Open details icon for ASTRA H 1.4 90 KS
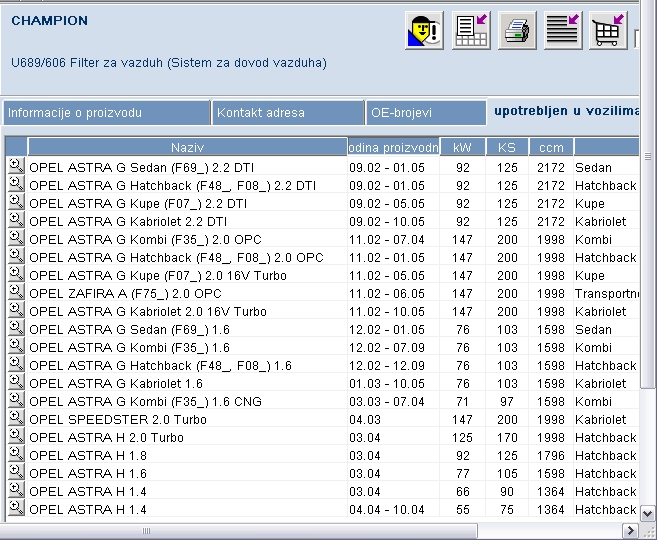 [x=16, y=491]
